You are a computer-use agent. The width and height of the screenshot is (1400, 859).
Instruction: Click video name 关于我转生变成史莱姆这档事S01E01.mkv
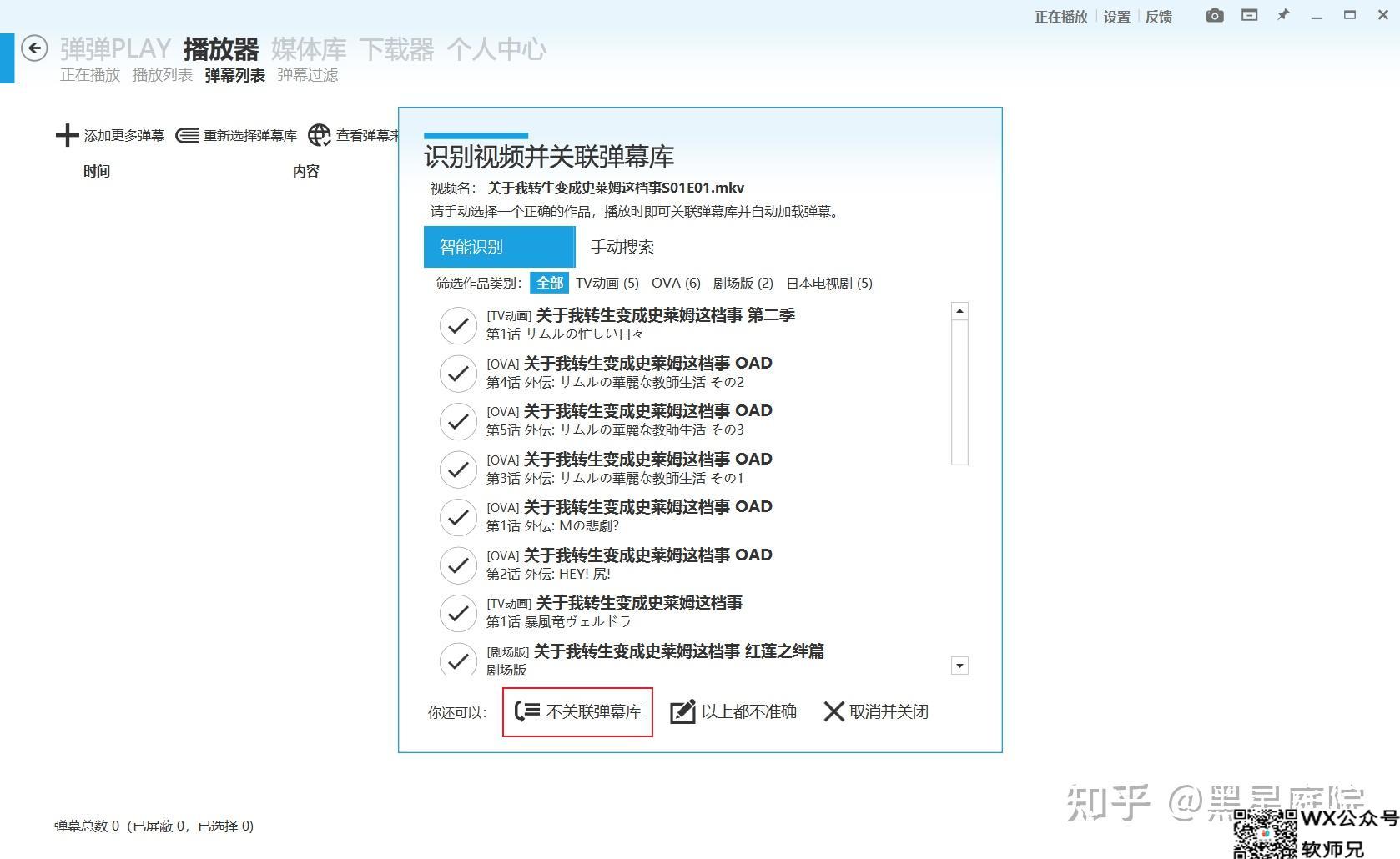tap(616, 188)
